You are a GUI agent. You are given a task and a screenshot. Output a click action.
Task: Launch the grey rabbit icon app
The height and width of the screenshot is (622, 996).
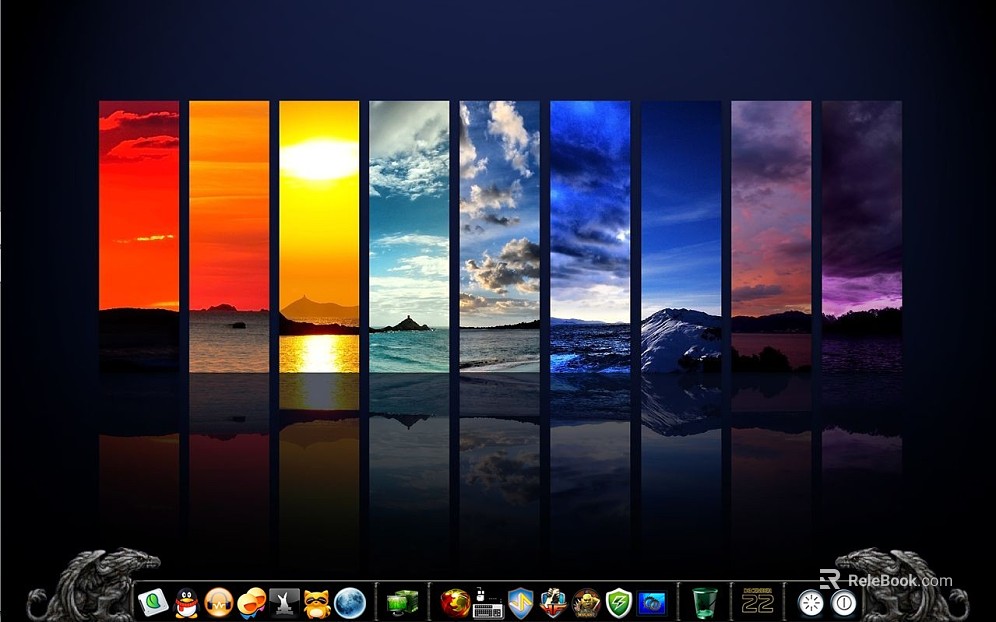tap(284, 602)
